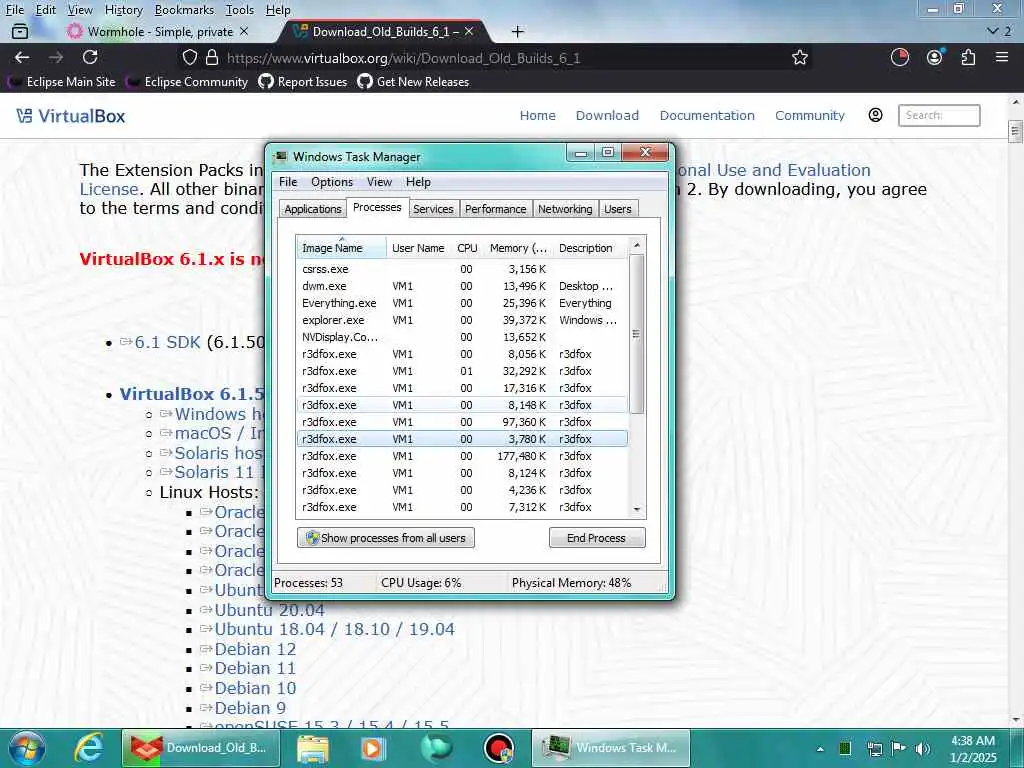1024x768 pixels.
Task: Open the Community nav link
Action: (809, 116)
